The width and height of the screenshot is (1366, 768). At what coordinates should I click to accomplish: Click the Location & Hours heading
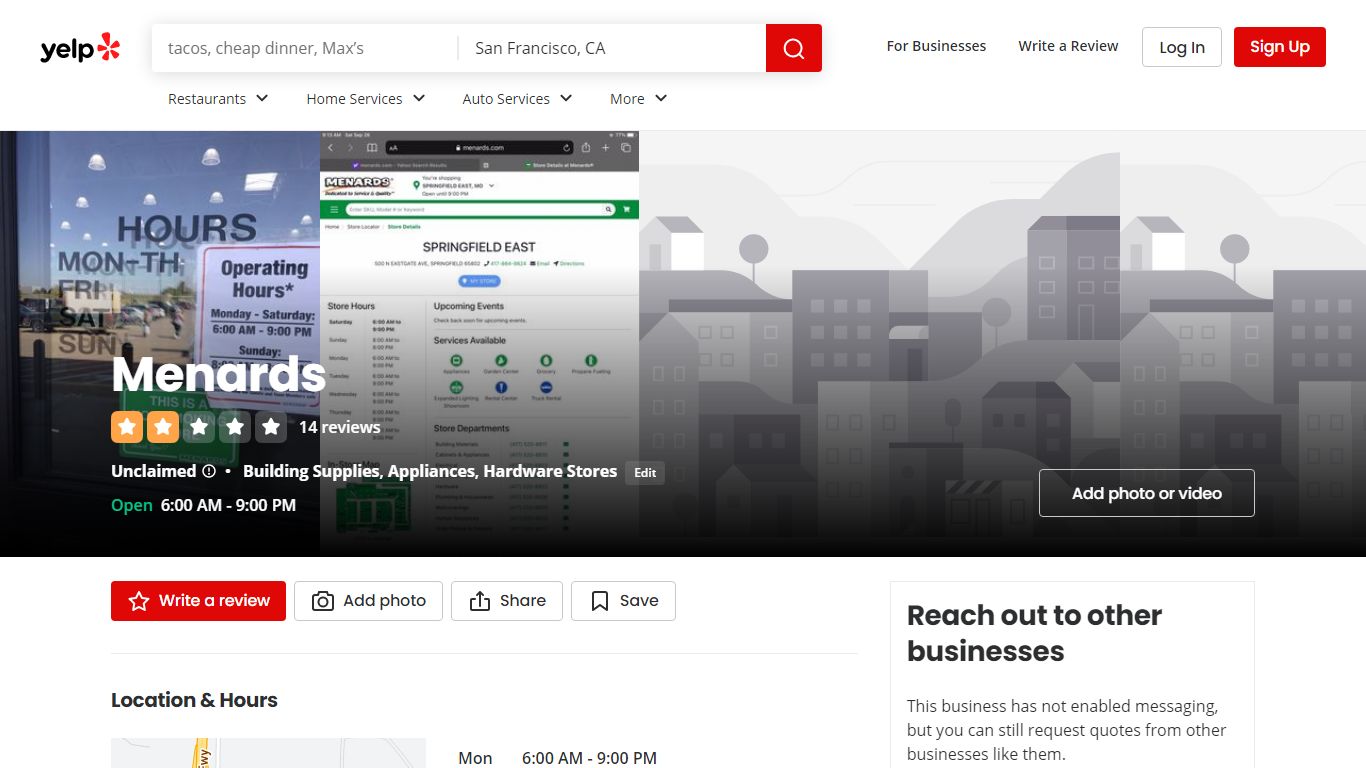[x=194, y=700]
